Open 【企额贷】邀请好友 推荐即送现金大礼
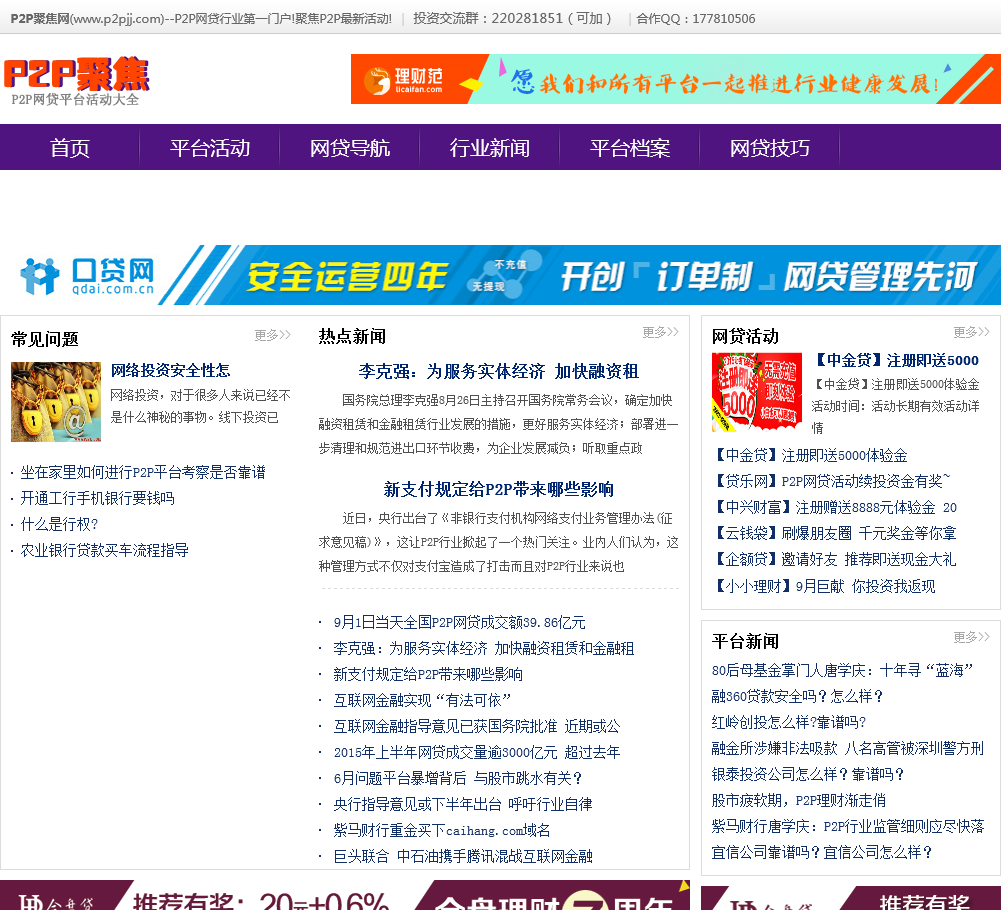Viewport: 1001px width, 910px height. (834, 559)
